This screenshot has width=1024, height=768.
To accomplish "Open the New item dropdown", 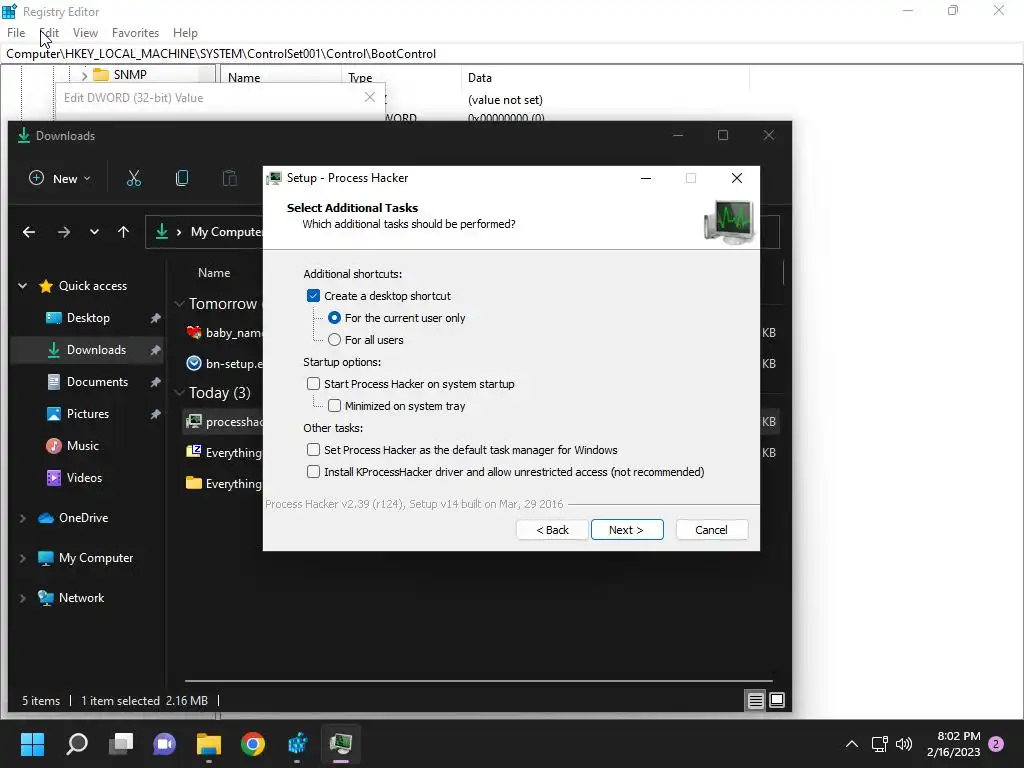I will pyautogui.click(x=60, y=178).
